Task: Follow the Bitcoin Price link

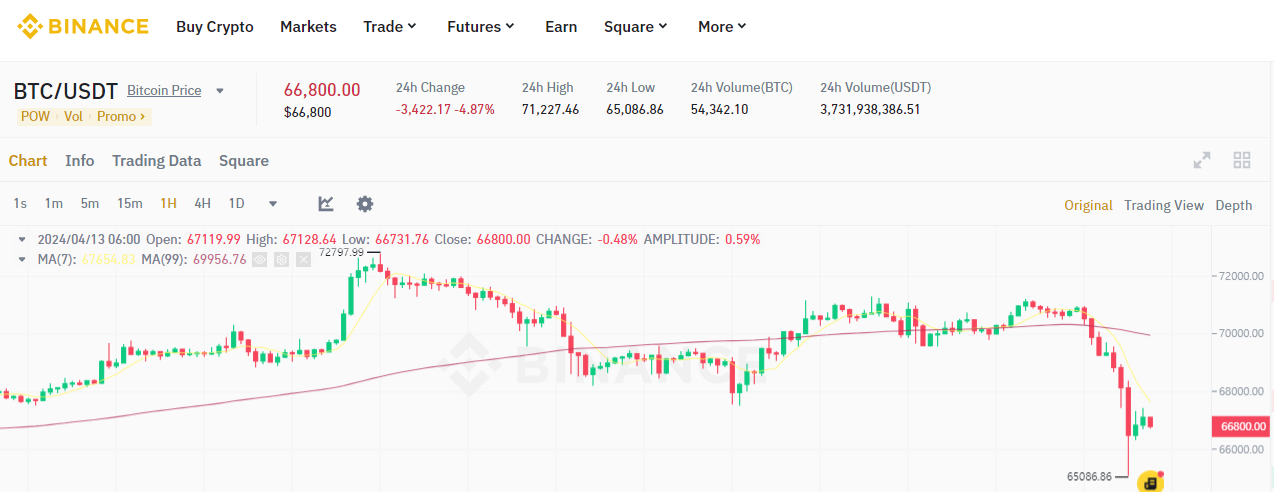Action: point(164,90)
